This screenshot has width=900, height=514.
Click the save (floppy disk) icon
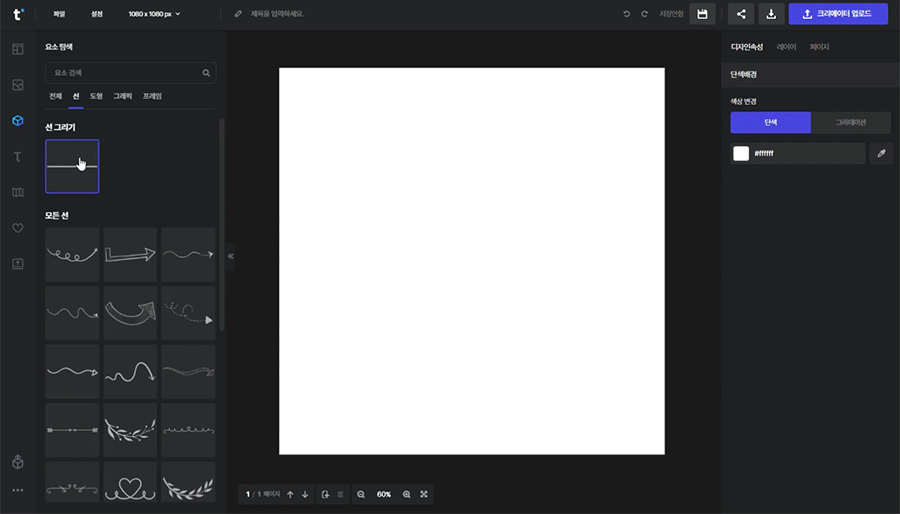[x=702, y=14]
